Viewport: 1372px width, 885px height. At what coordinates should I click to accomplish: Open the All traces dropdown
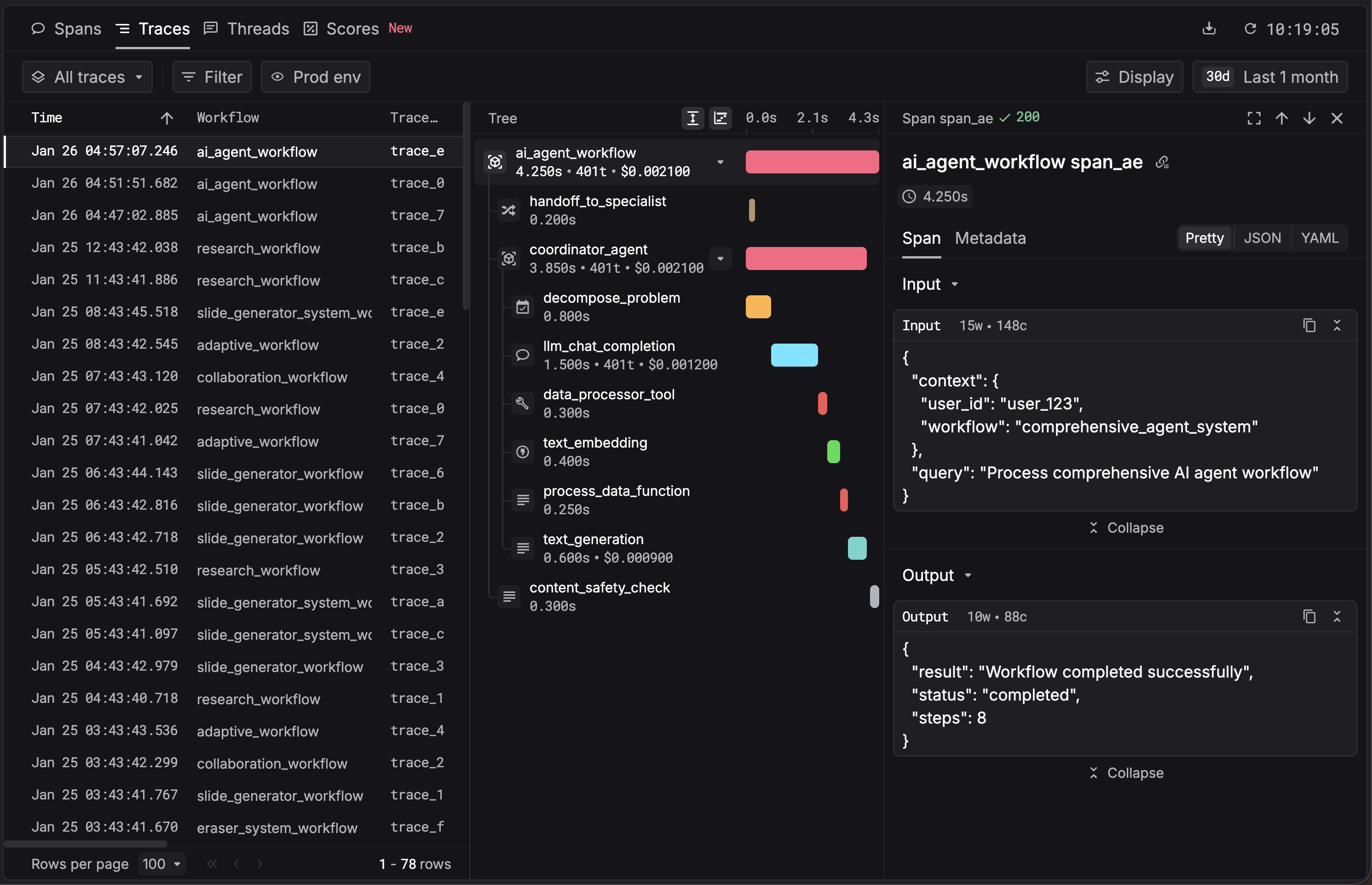pyautogui.click(x=87, y=77)
